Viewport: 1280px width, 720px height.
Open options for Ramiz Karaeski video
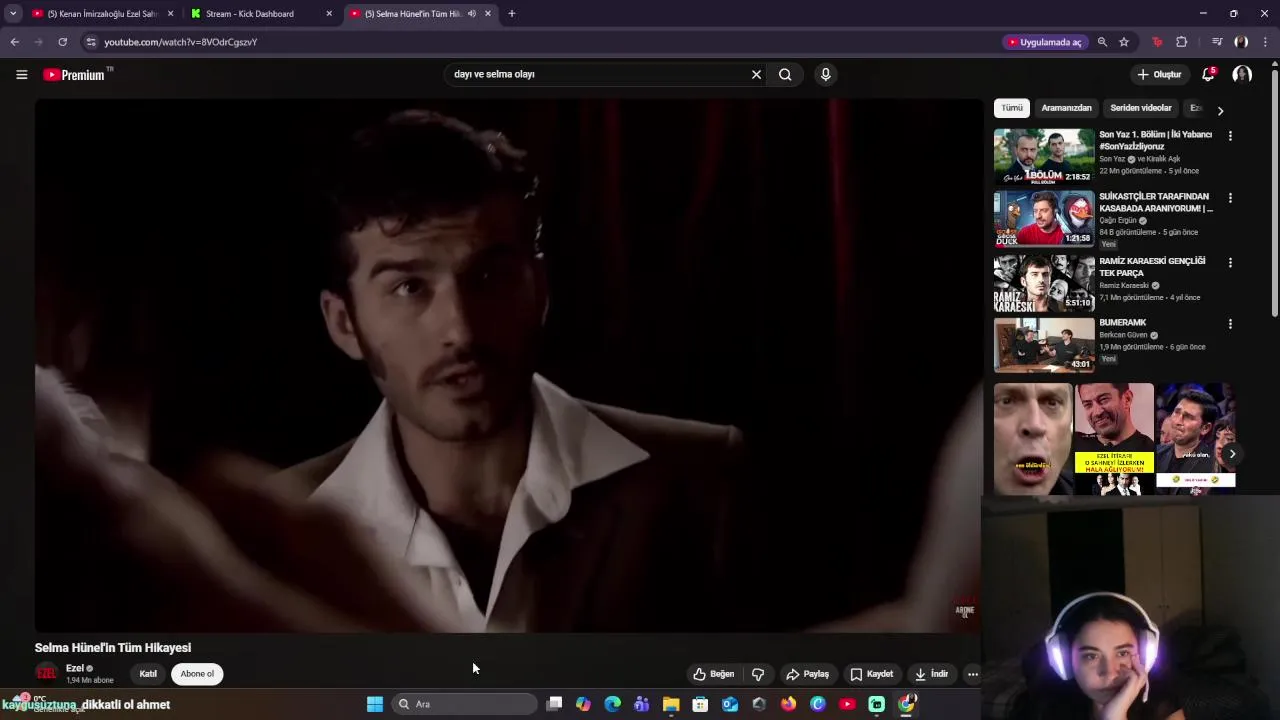coord(1230,263)
